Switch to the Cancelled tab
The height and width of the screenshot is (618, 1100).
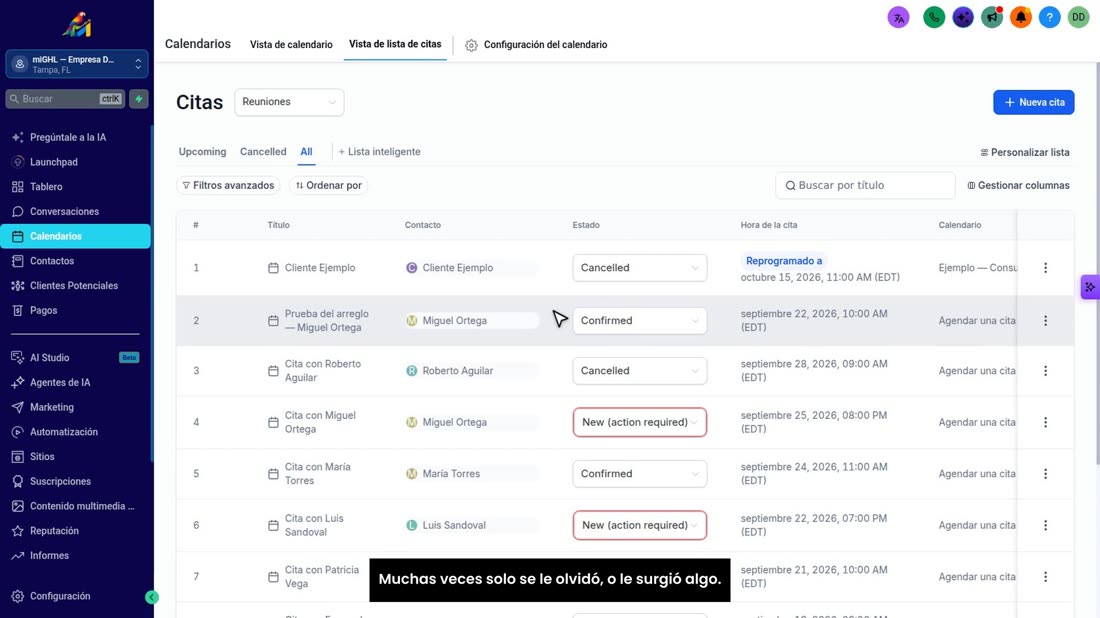pyautogui.click(x=263, y=152)
